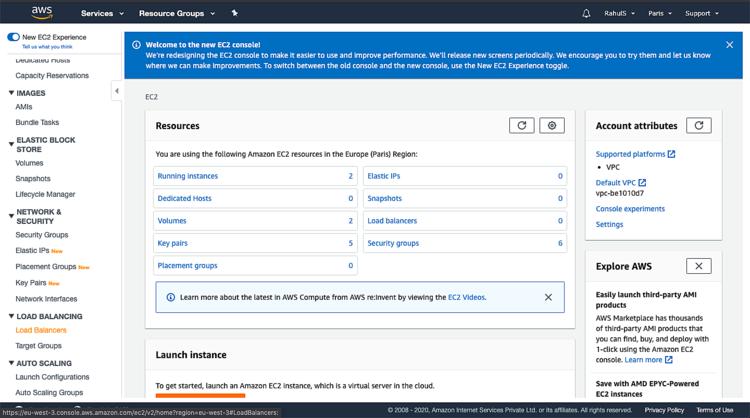
Task: Open the Running instances link
Action: pyautogui.click(x=187, y=176)
